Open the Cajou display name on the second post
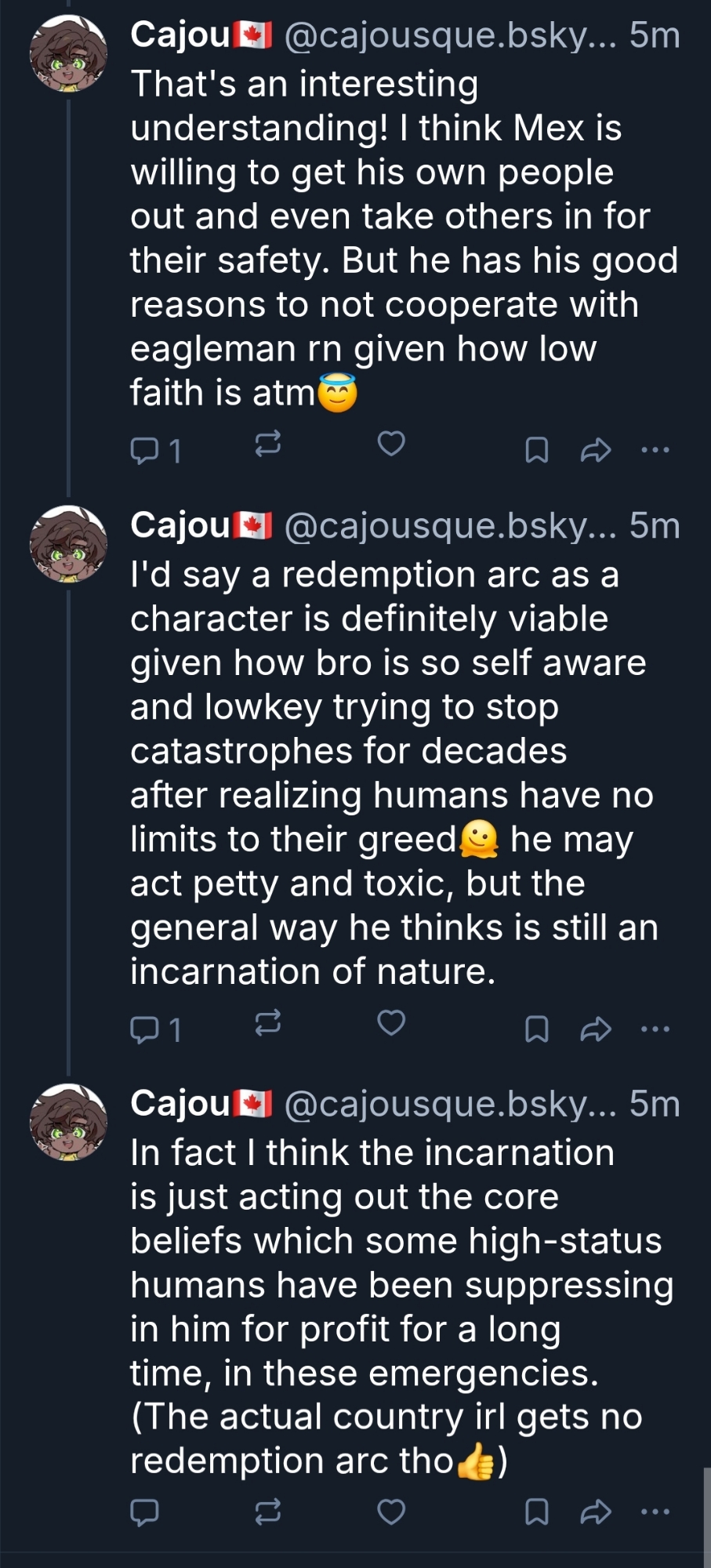Screen dimensions: 711x1568 click(x=180, y=525)
